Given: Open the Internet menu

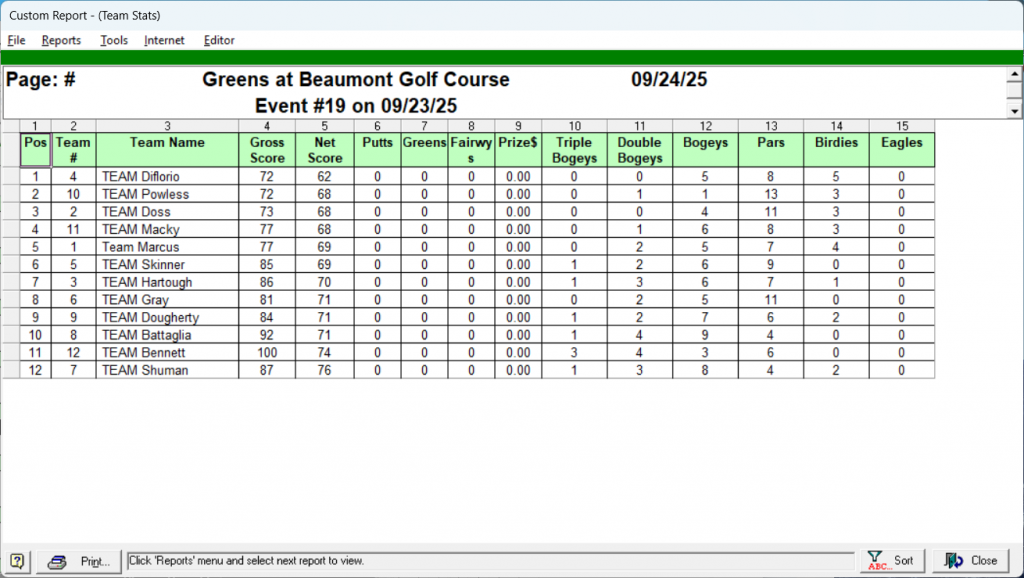Looking at the screenshot, I should tap(164, 41).
